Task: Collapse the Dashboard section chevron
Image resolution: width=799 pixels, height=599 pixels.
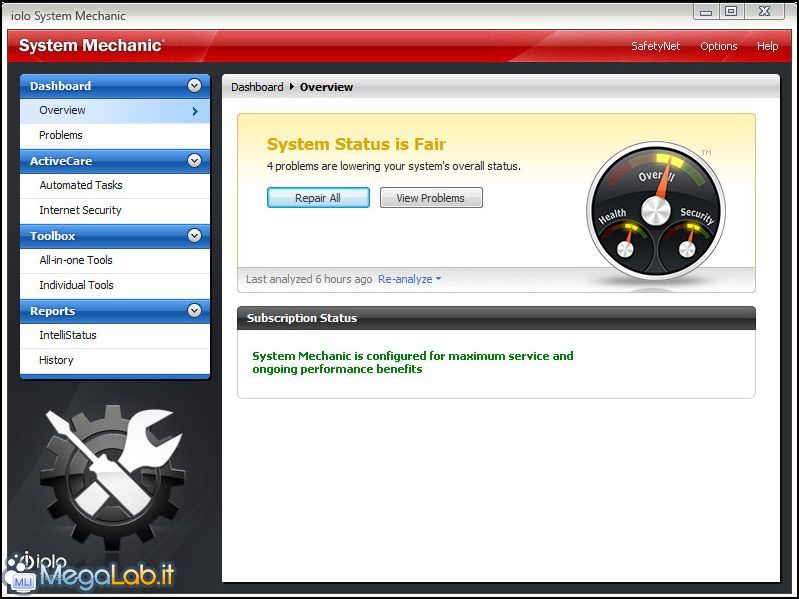Action: point(194,86)
